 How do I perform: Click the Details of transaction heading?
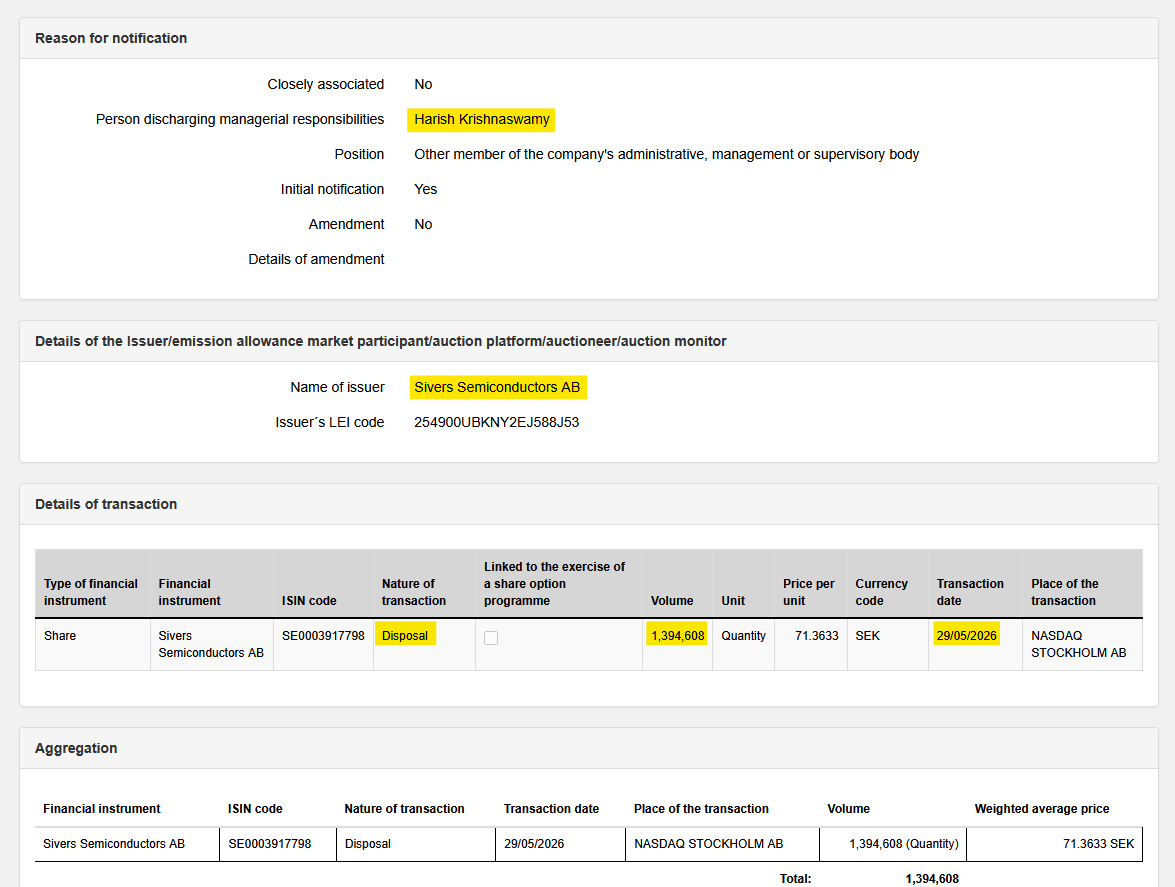[x=106, y=504]
